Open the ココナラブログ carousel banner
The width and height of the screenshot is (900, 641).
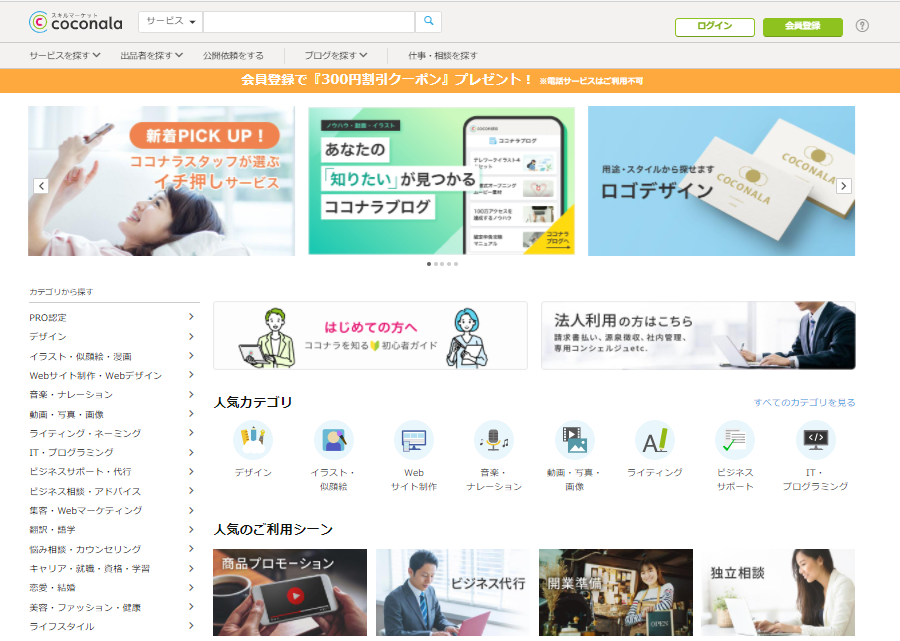click(441, 181)
